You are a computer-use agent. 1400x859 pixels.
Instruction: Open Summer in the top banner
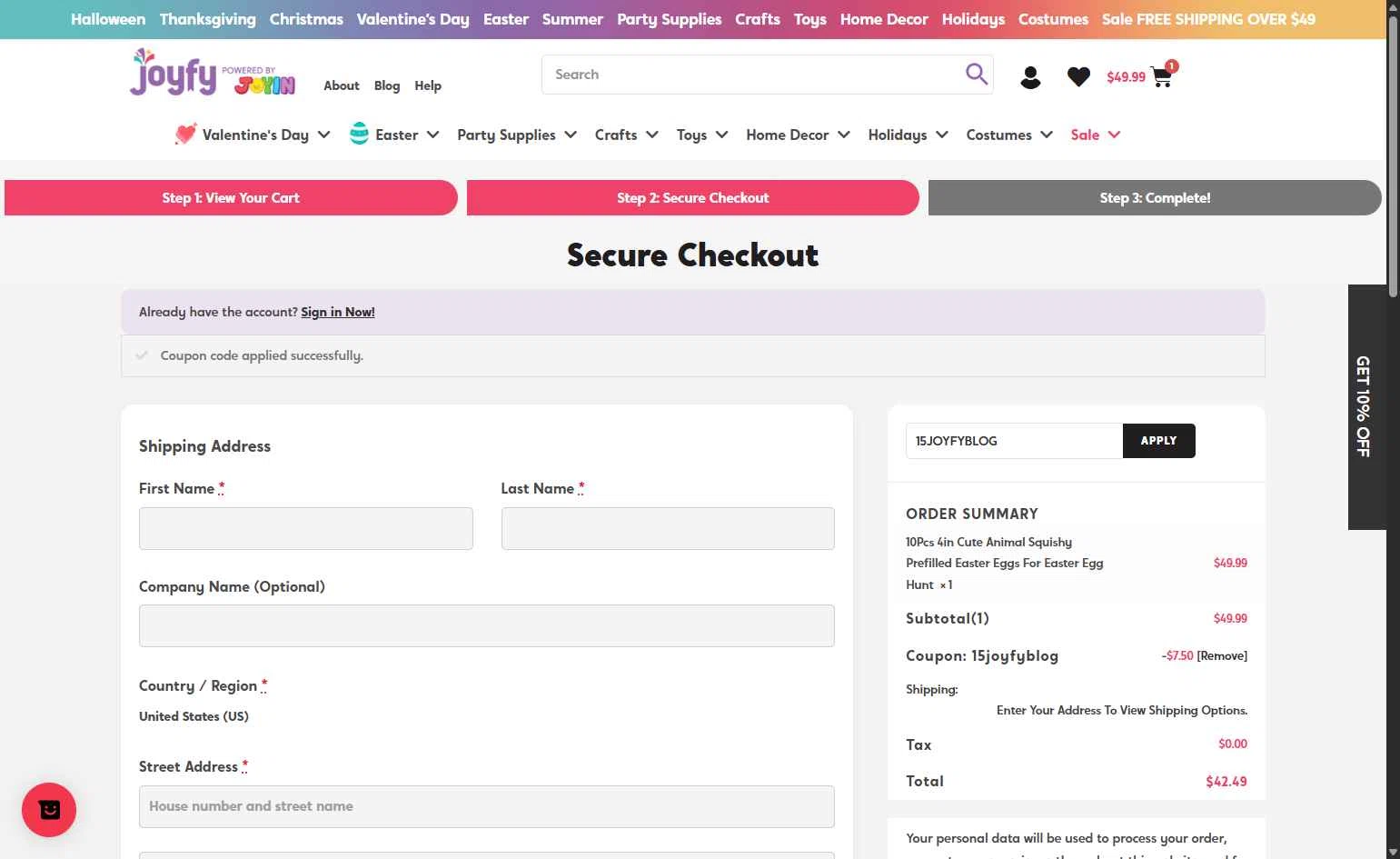point(572,19)
